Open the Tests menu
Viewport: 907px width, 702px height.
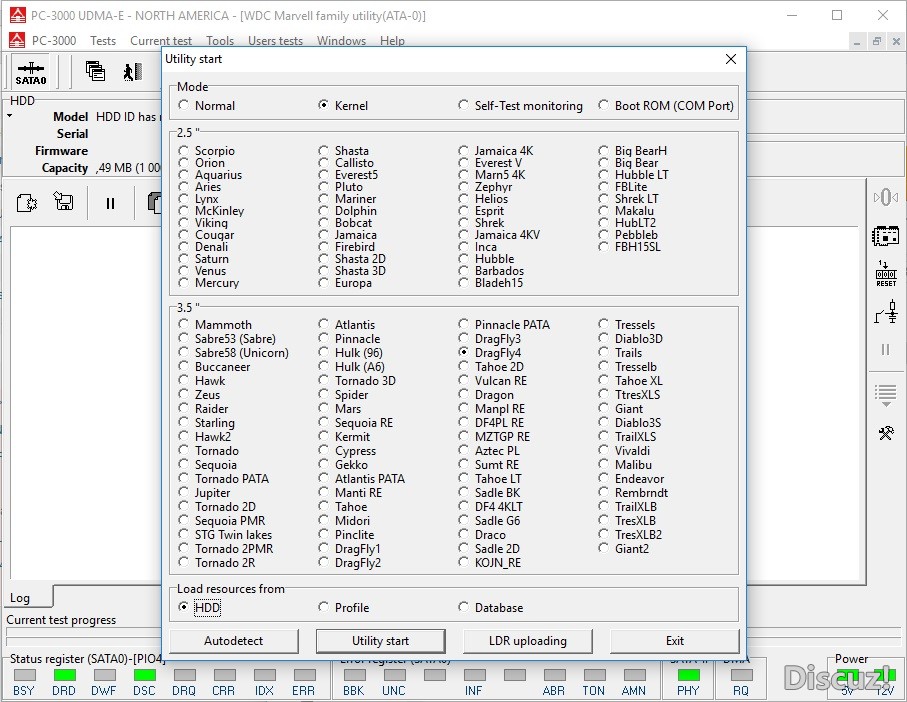click(103, 41)
